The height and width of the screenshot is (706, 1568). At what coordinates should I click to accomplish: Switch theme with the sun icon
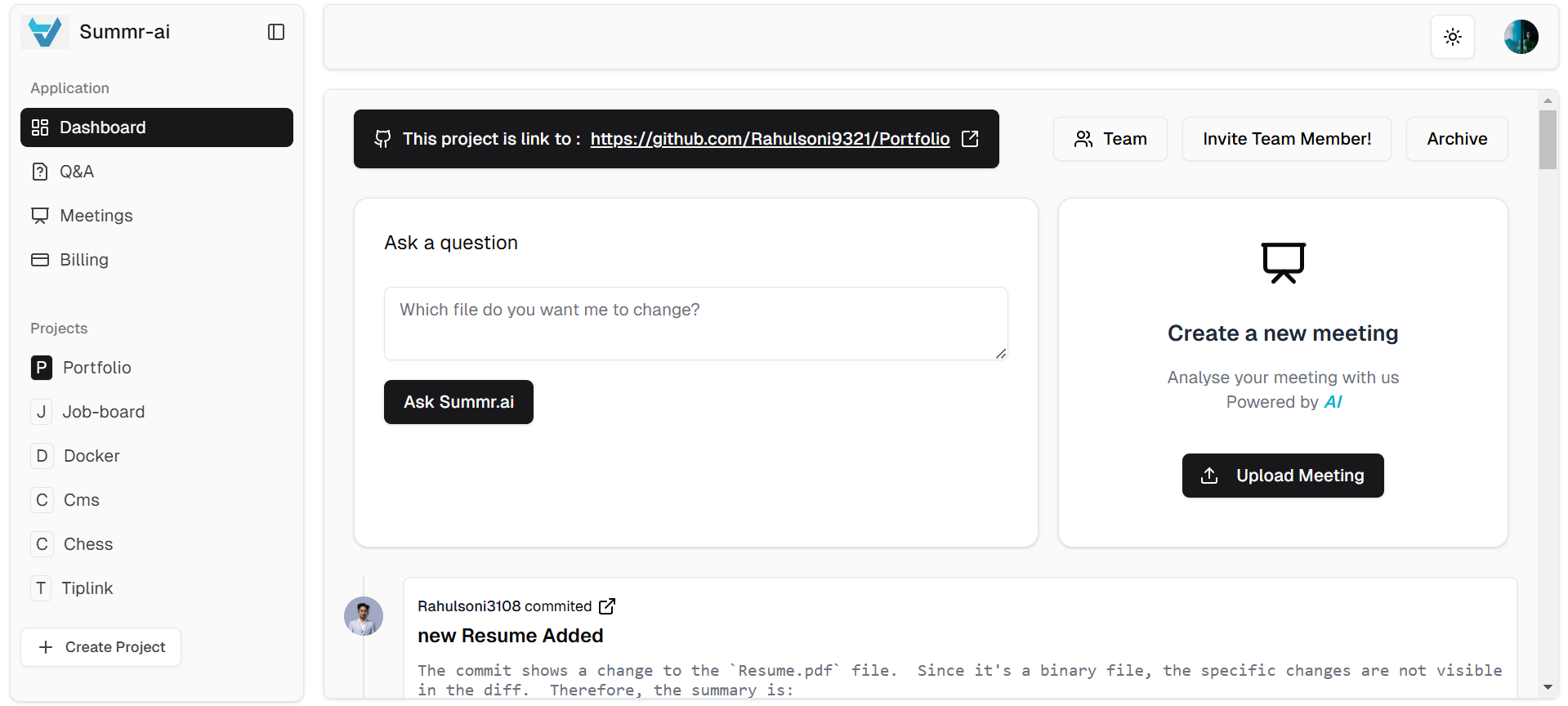[1452, 37]
